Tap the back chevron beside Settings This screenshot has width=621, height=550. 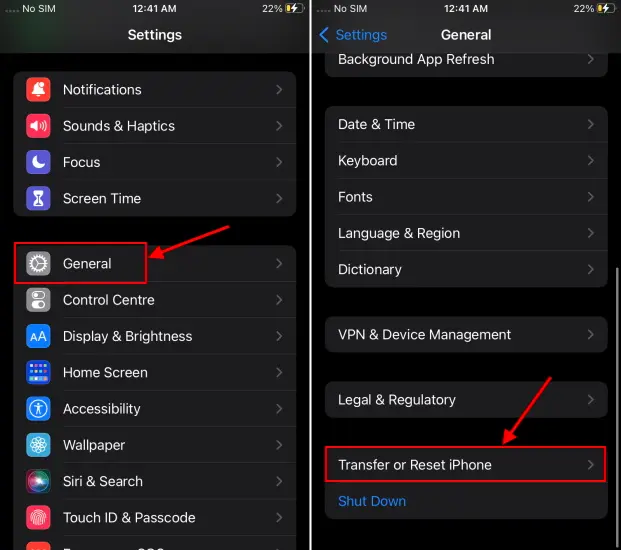click(324, 35)
